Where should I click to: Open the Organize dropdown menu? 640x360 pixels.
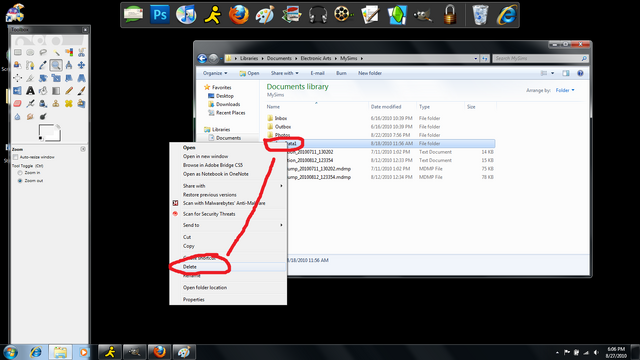click(x=215, y=73)
